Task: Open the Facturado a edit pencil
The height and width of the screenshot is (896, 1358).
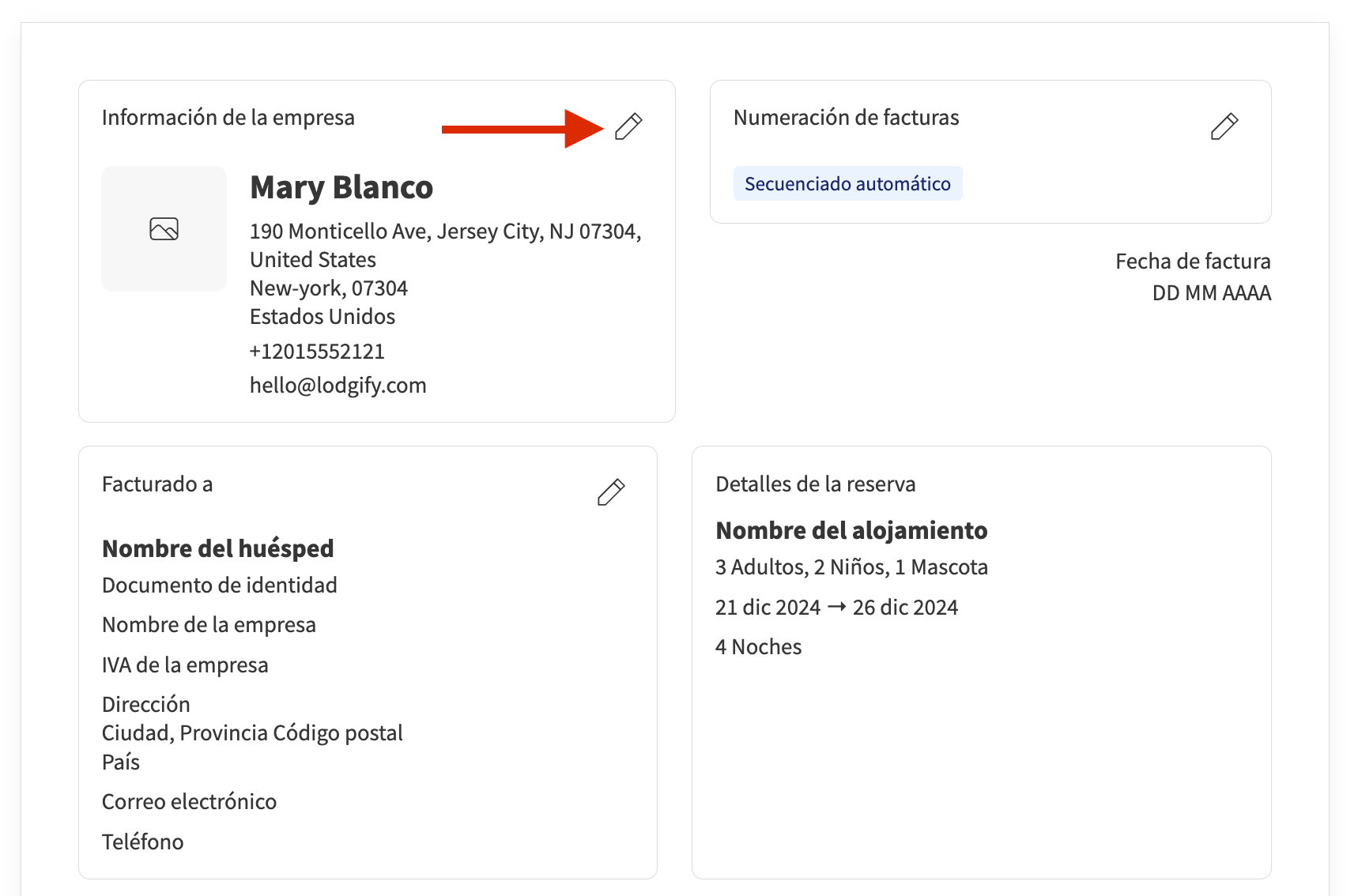Action: click(610, 492)
